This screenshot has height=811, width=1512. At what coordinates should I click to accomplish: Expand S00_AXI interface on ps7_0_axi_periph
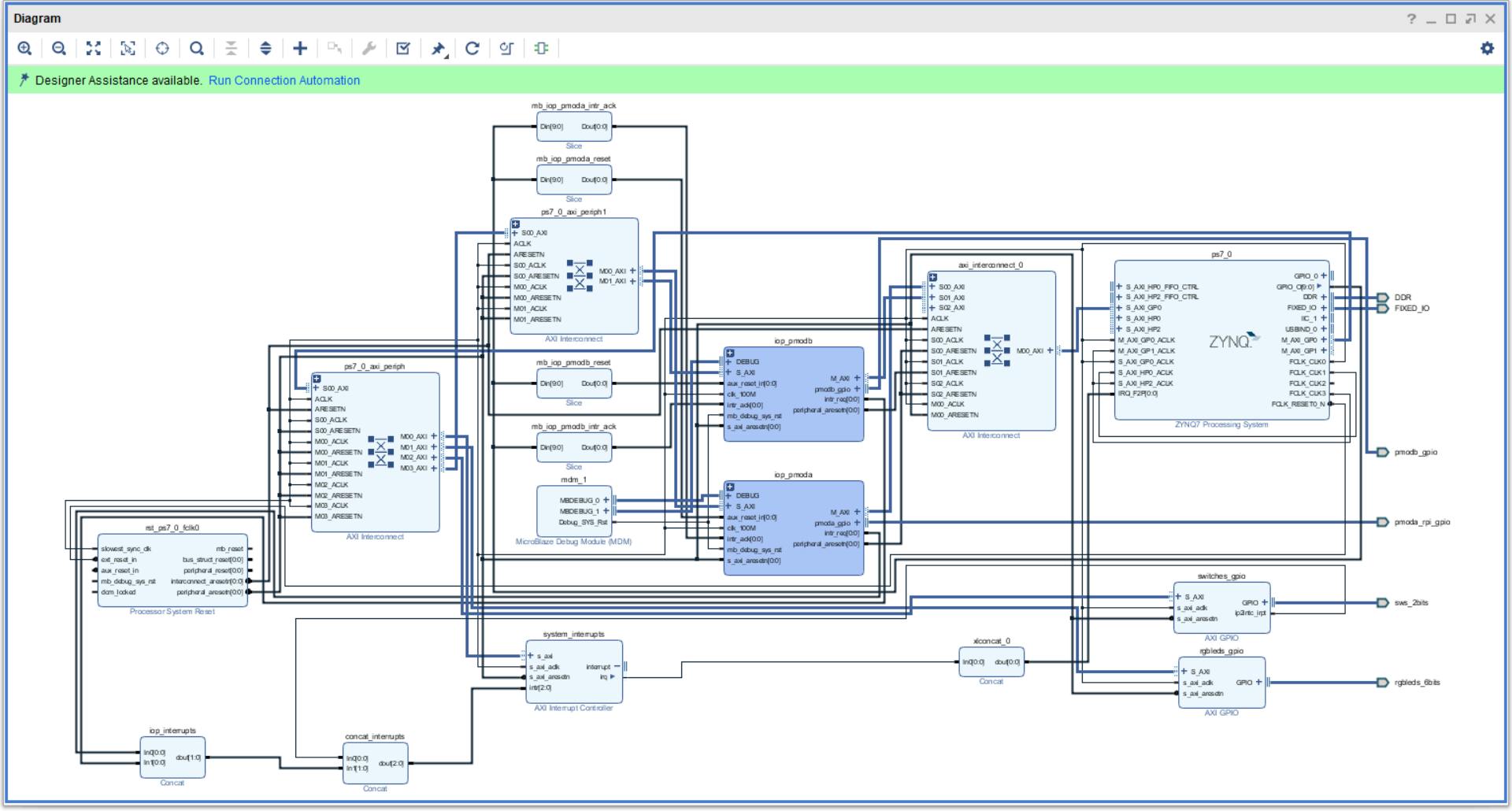tap(316, 388)
